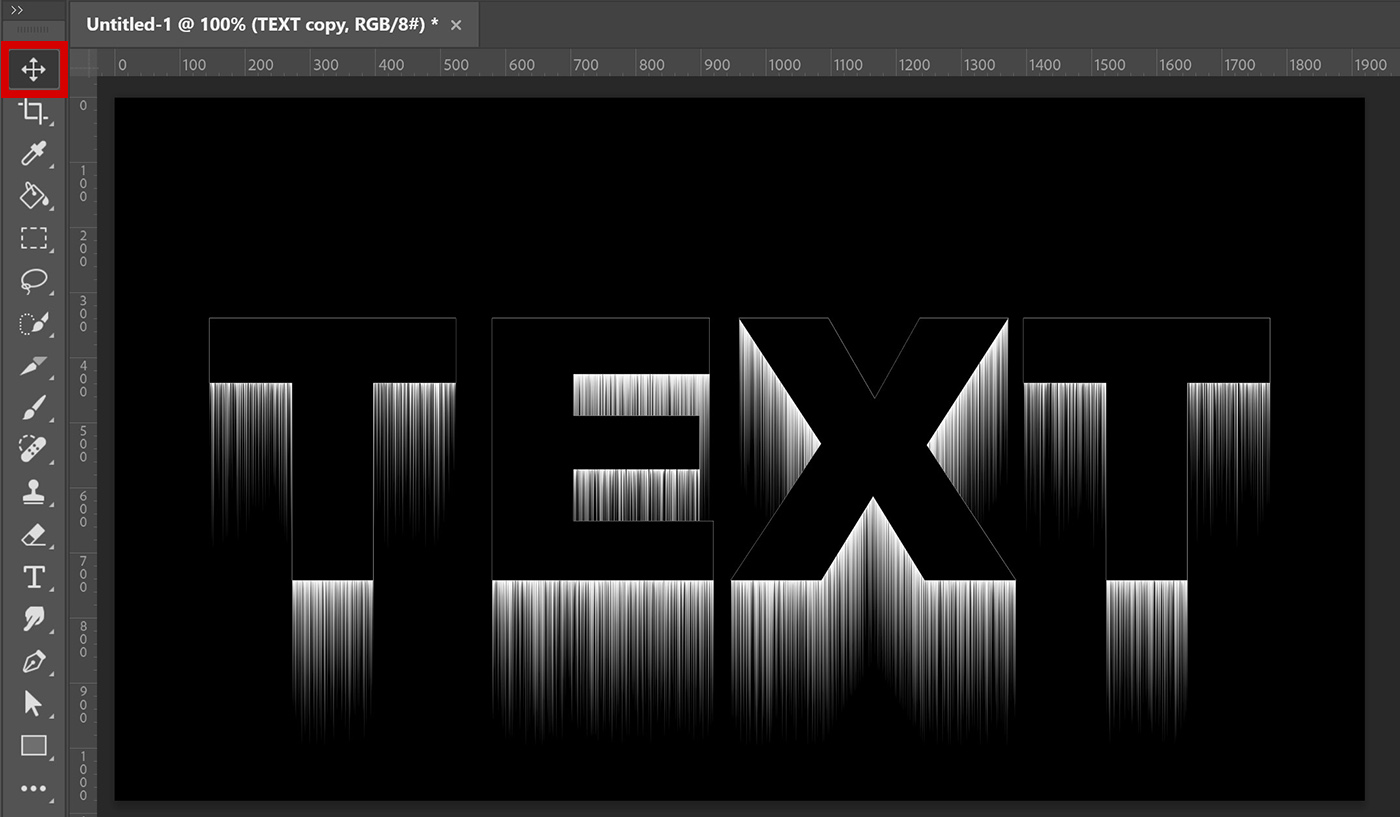Select the Paint Bucket tool
The width and height of the screenshot is (1400, 817).
point(33,197)
